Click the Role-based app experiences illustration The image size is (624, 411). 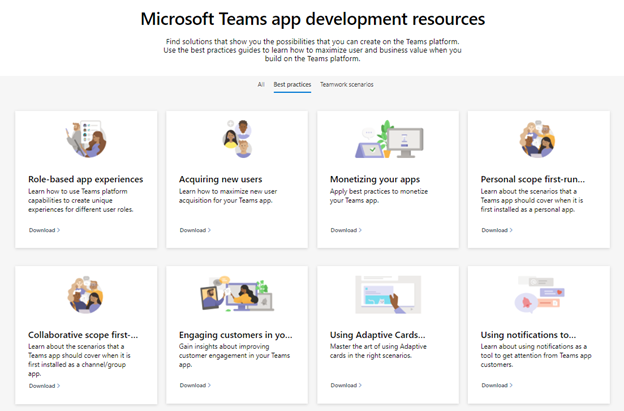(86, 139)
